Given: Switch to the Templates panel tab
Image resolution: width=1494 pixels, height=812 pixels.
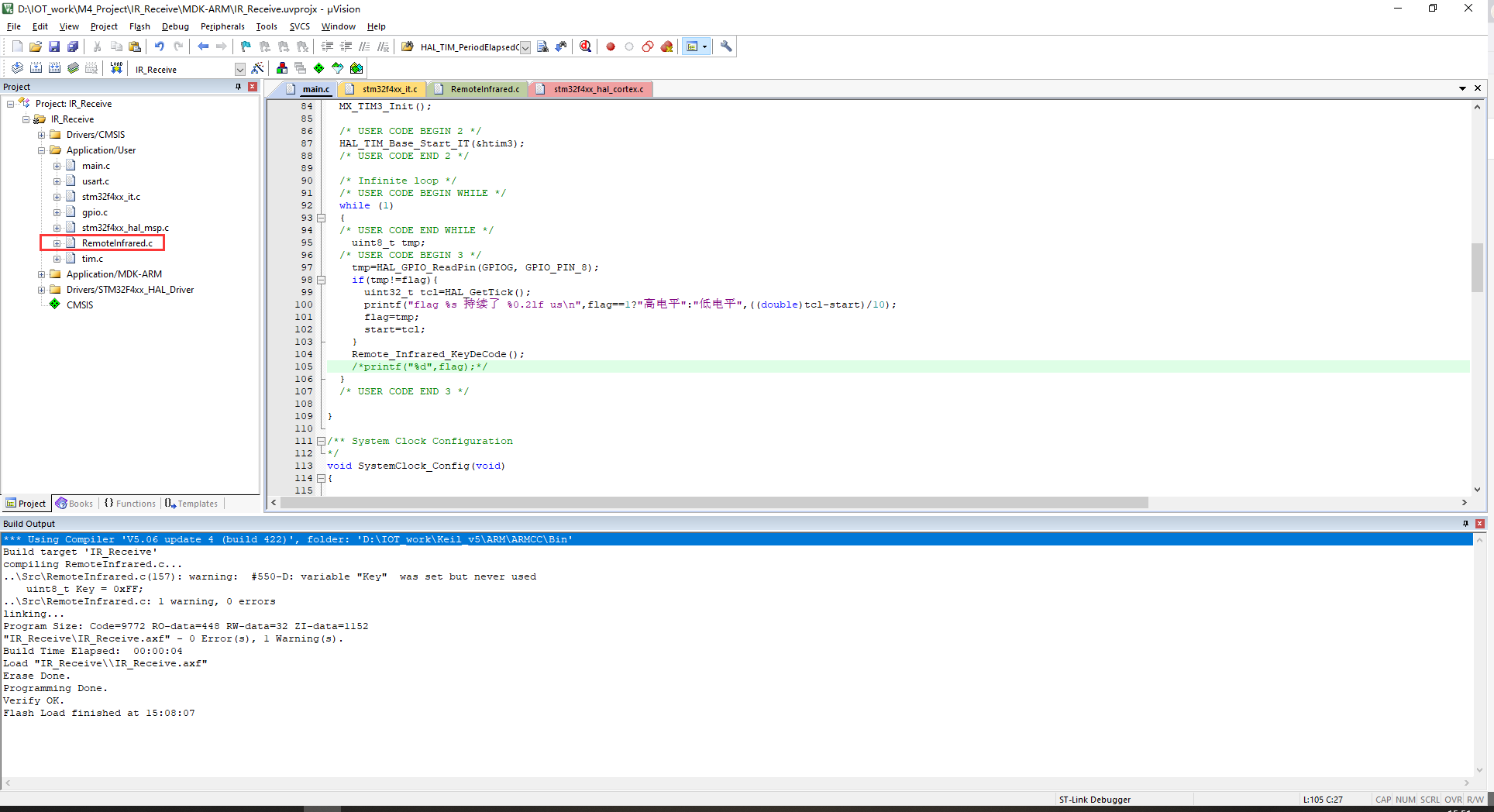Looking at the screenshot, I should [191, 504].
